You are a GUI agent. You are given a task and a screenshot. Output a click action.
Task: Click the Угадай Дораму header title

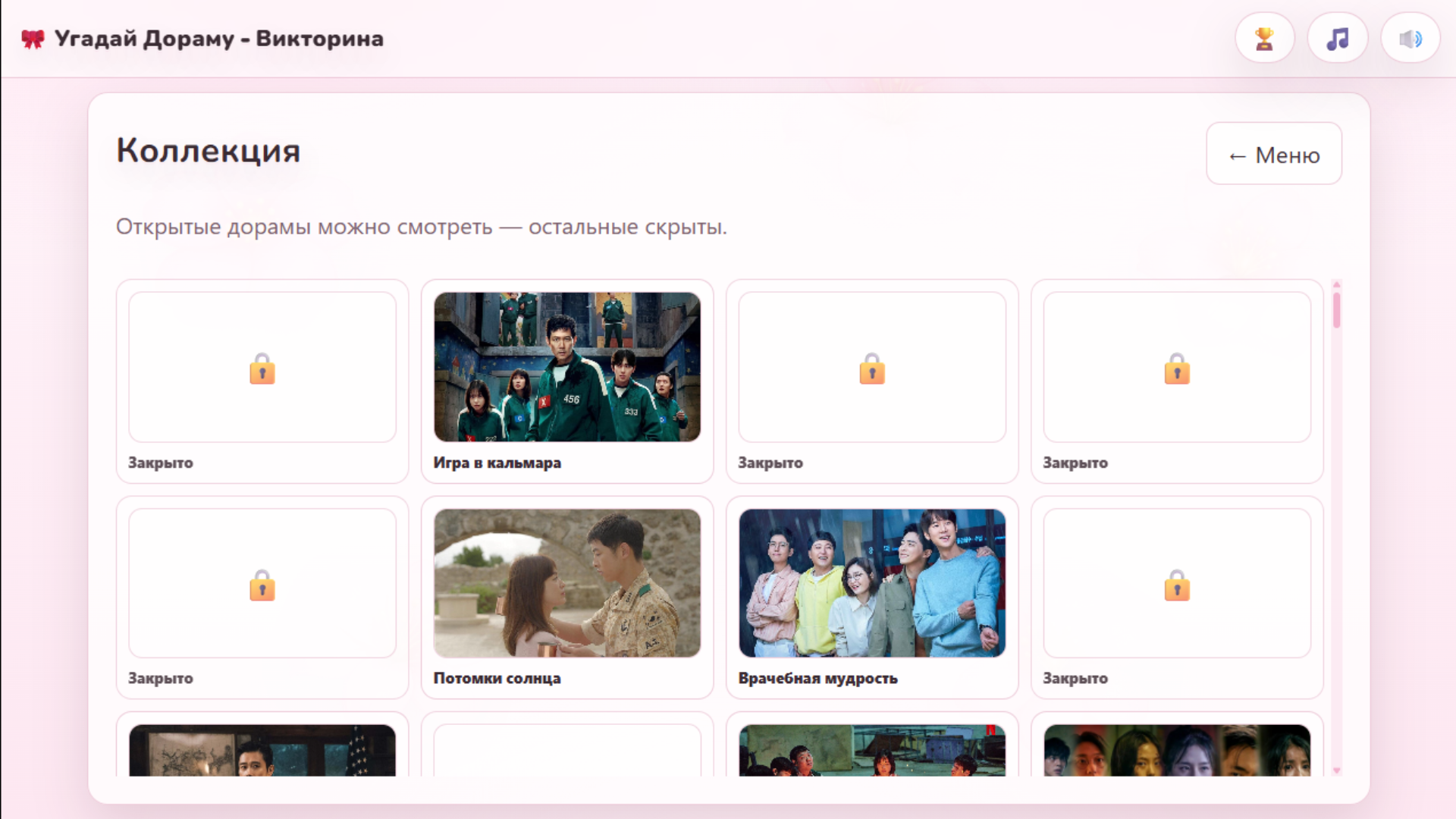(220, 38)
